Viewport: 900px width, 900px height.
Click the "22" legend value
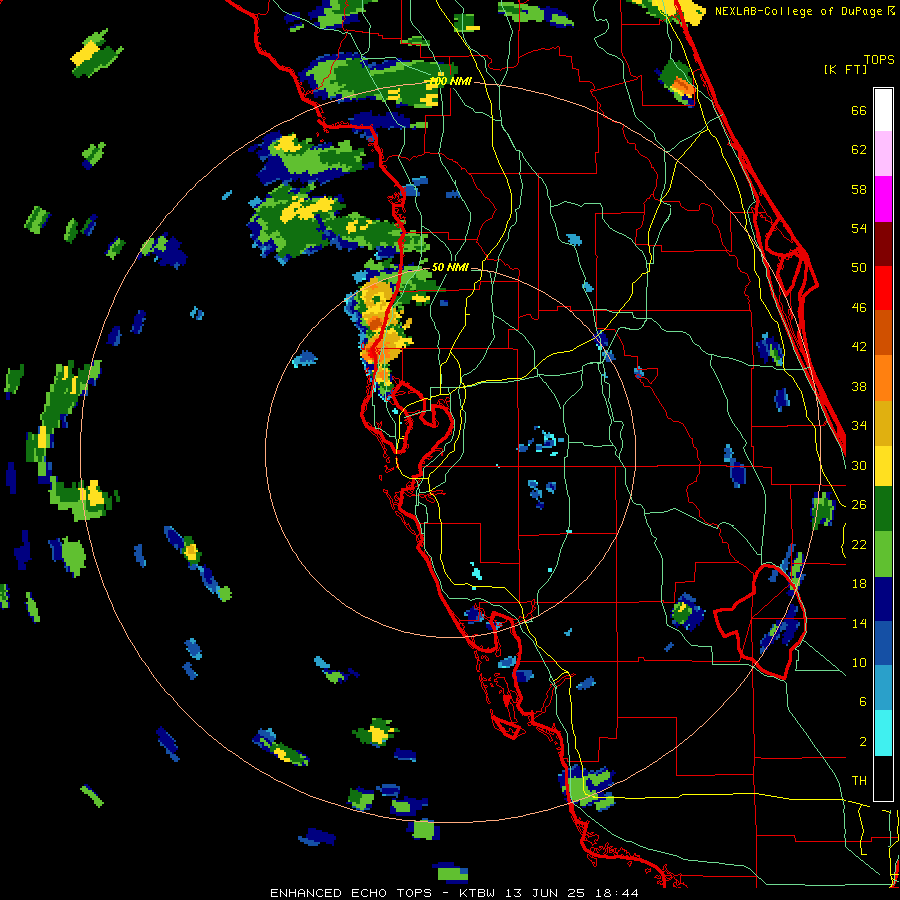pyautogui.click(x=859, y=545)
